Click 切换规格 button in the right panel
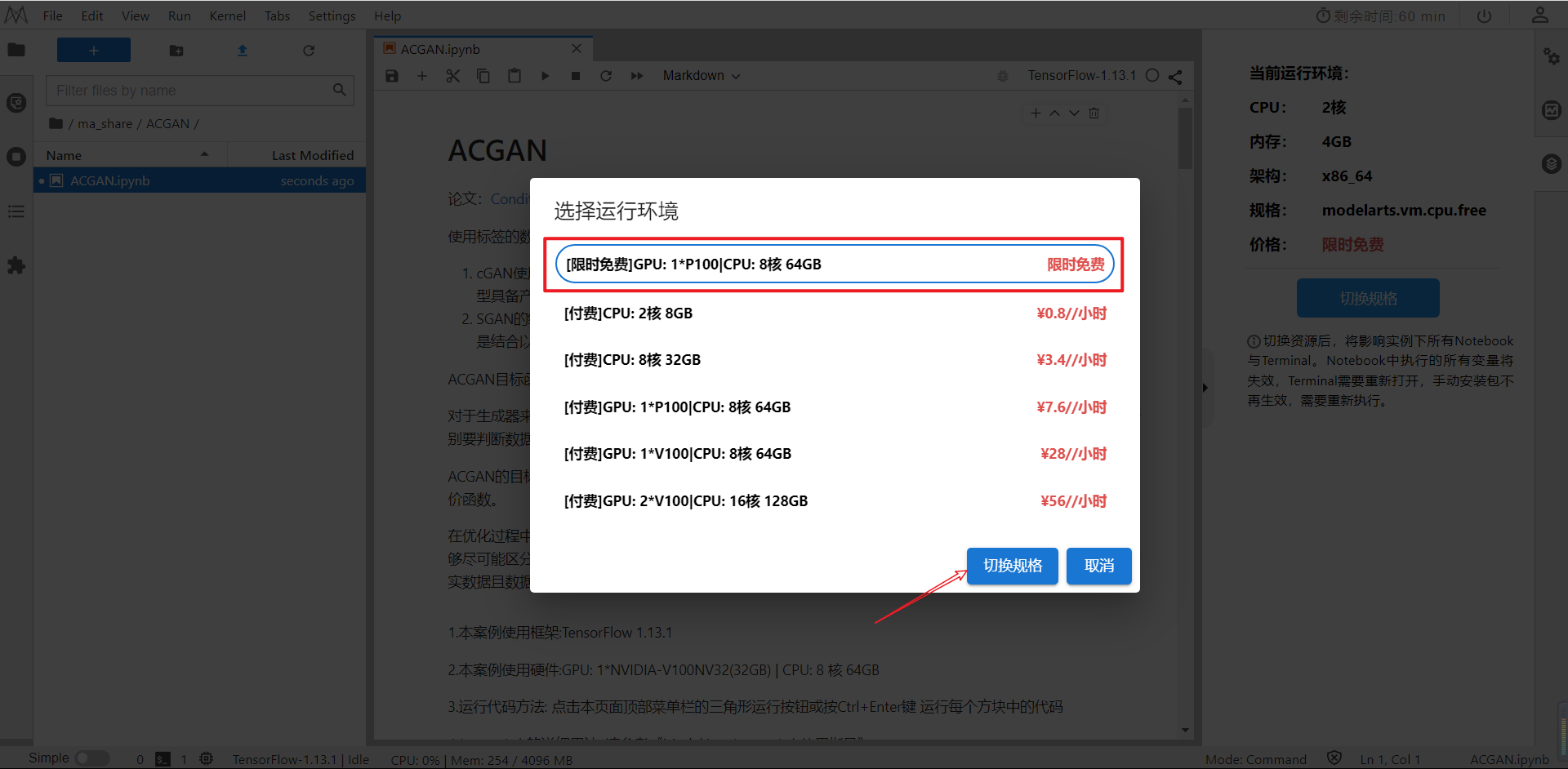This screenshot has height=769, width=1568. 1368,298
